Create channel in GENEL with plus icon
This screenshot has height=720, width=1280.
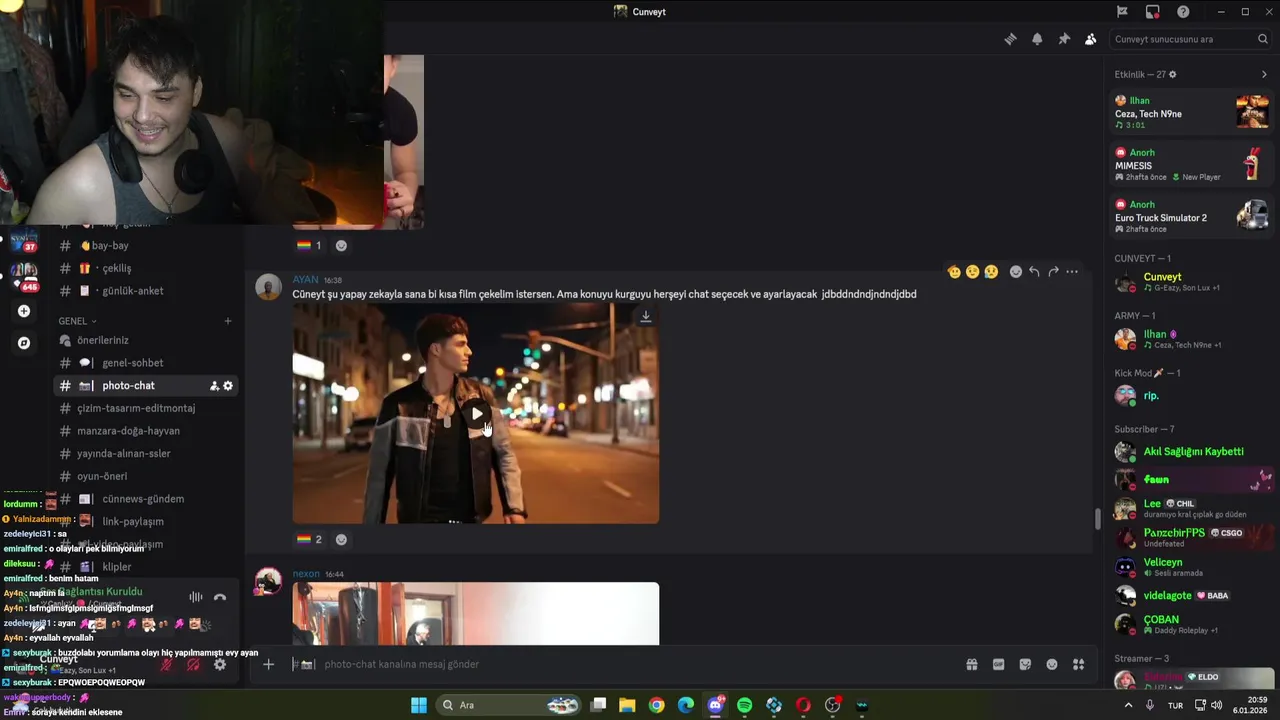(228, 321)
